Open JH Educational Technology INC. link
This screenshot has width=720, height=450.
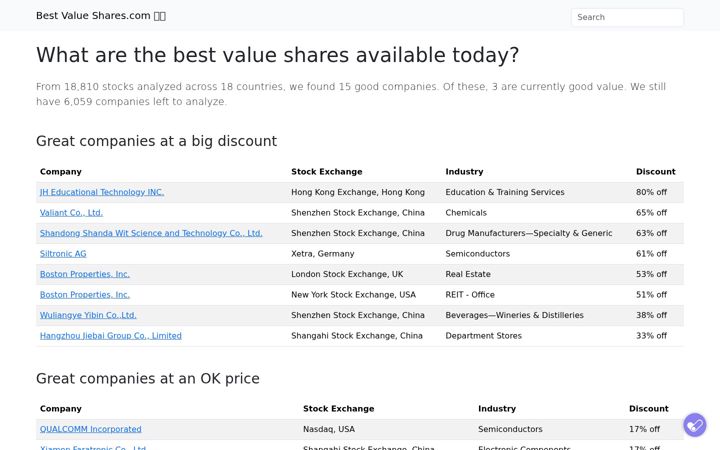point(102,192)
